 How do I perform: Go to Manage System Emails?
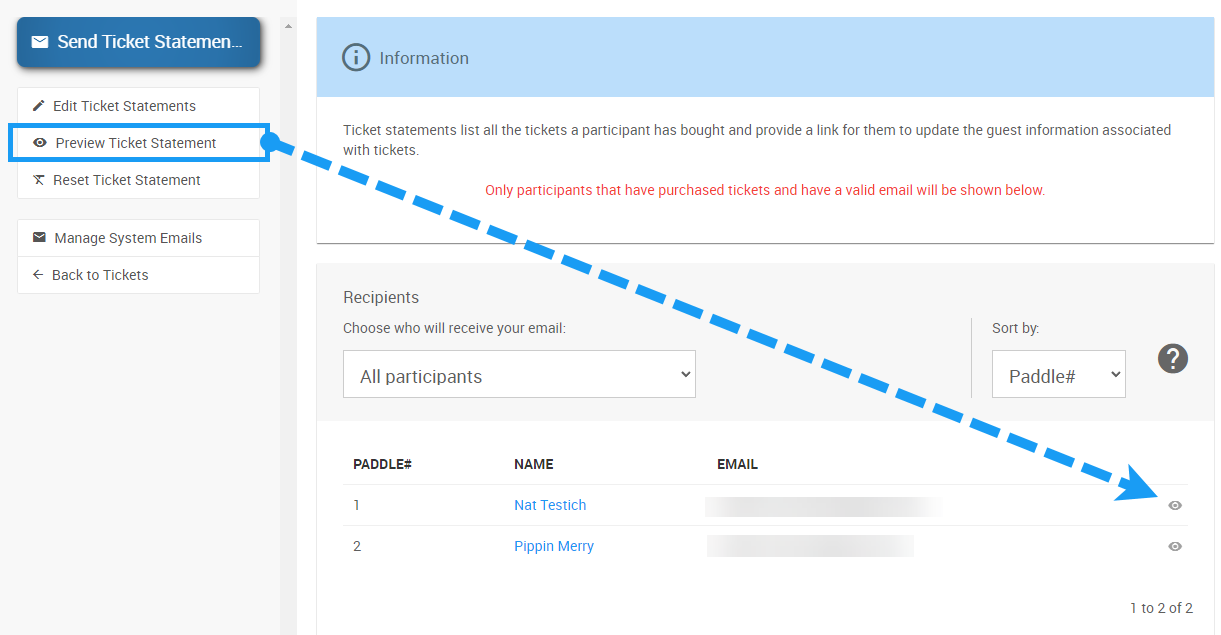[x=128, y=238]
